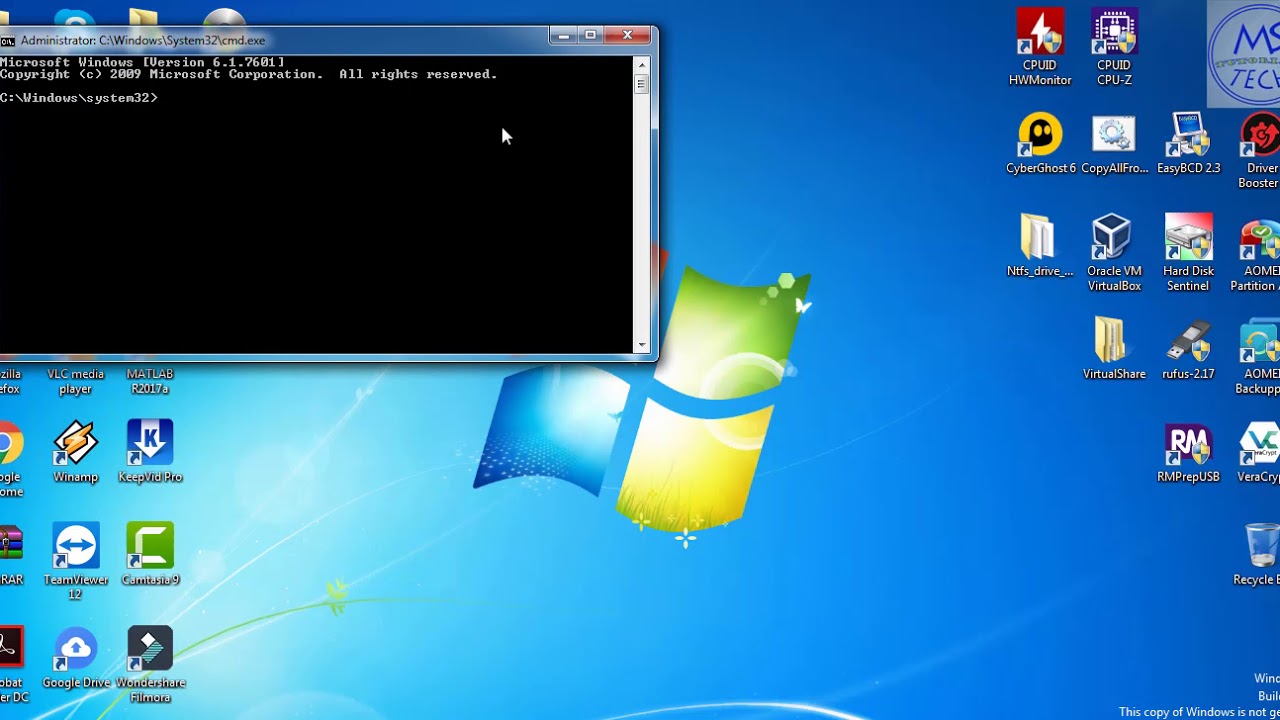Select VLC media player label
Image resolution: width=1280 pixels, height=720 pixels.
(75, 381)
